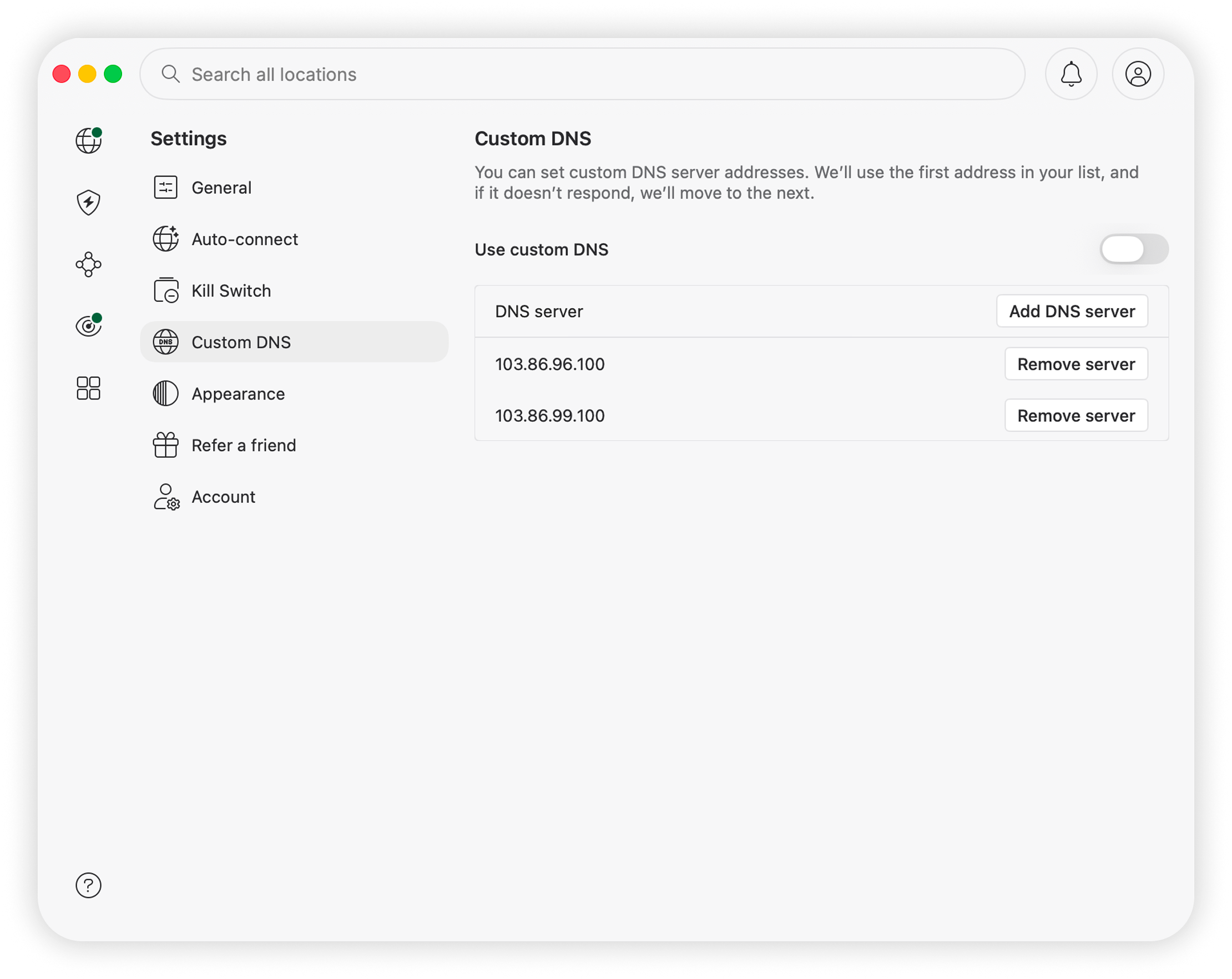Viewport: 1232px width, 979px height.
Task: Click the magnifier icon in search bar
Action: pos(170,74)
